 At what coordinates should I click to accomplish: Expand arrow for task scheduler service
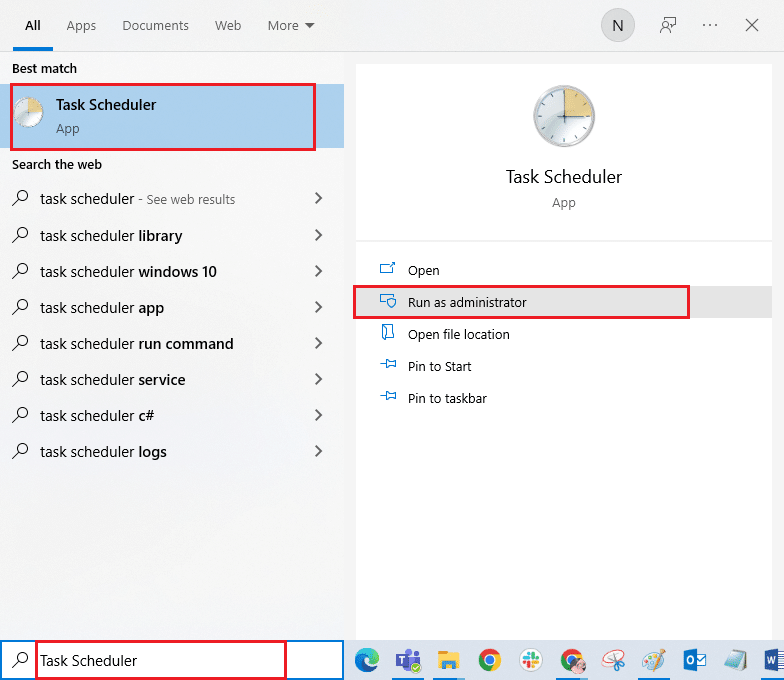(318, 379)
